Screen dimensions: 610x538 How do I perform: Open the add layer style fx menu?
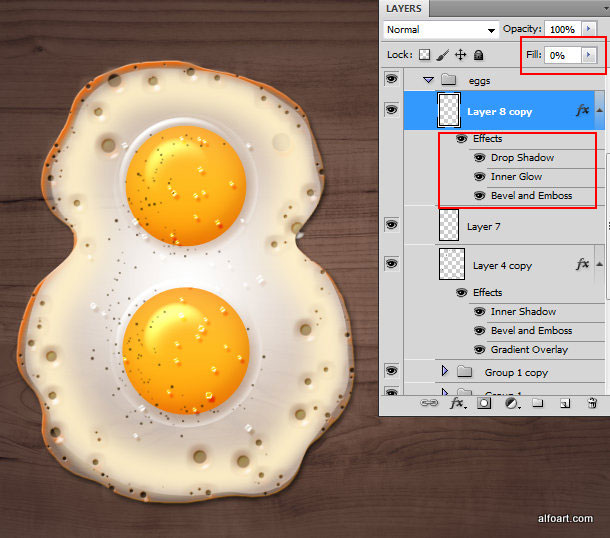[458, 403]
